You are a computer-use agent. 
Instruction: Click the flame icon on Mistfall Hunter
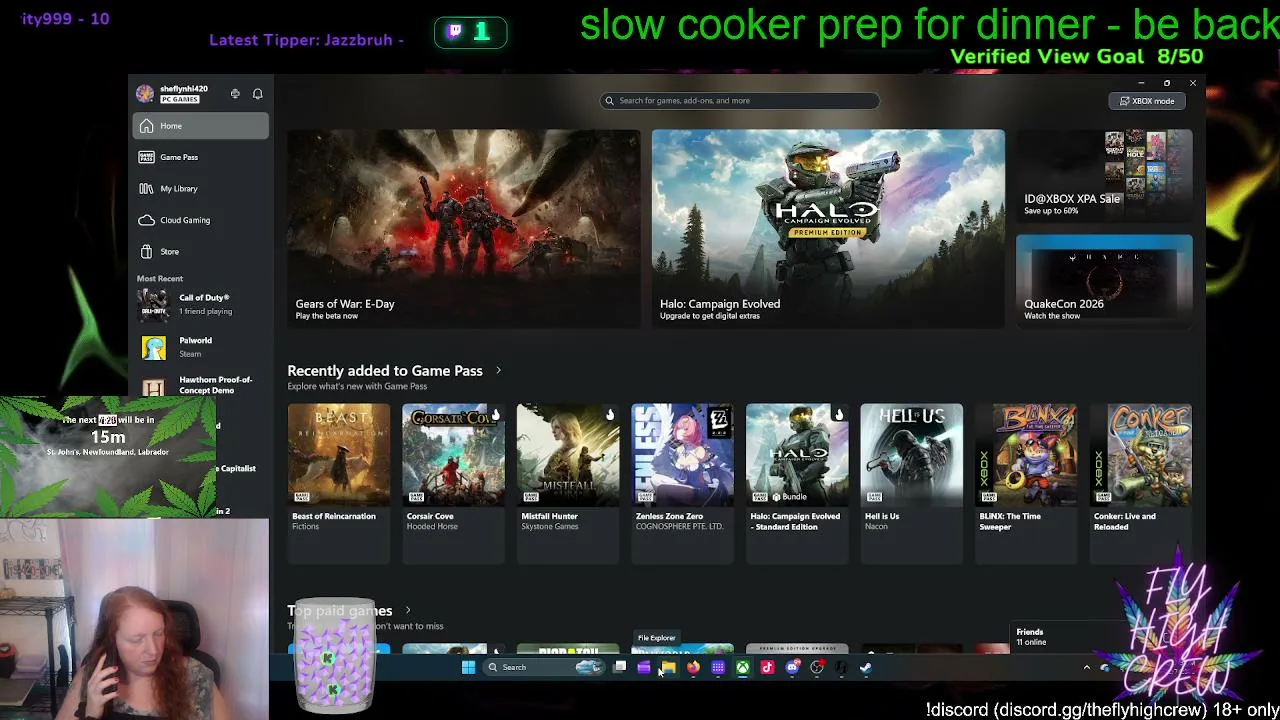(609, 415)
